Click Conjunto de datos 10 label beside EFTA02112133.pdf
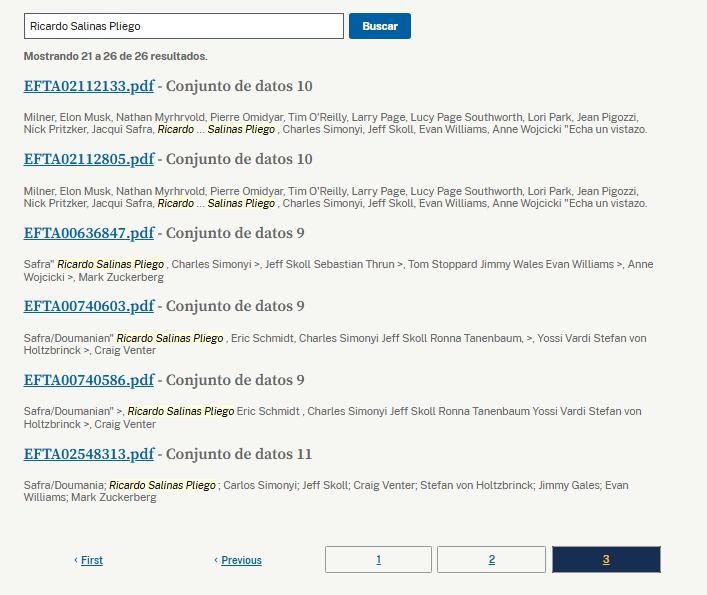Screen dimensions: 707x595 coord(239,86)
